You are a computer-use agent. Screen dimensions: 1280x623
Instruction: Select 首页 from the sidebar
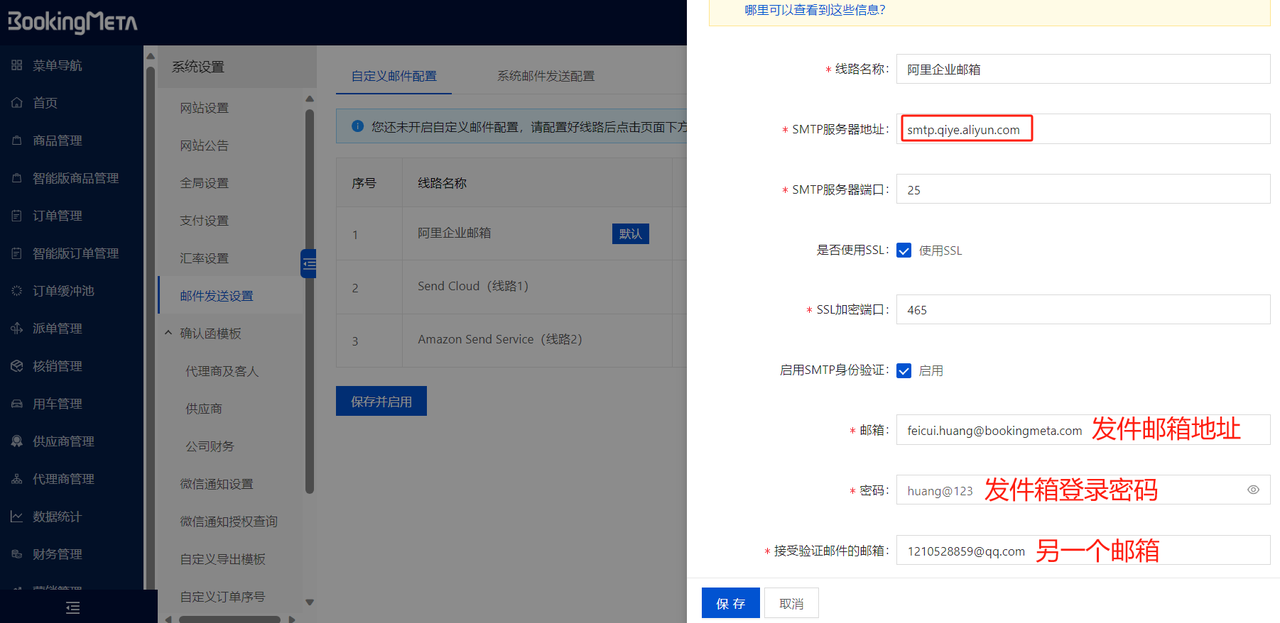[50, 102]
